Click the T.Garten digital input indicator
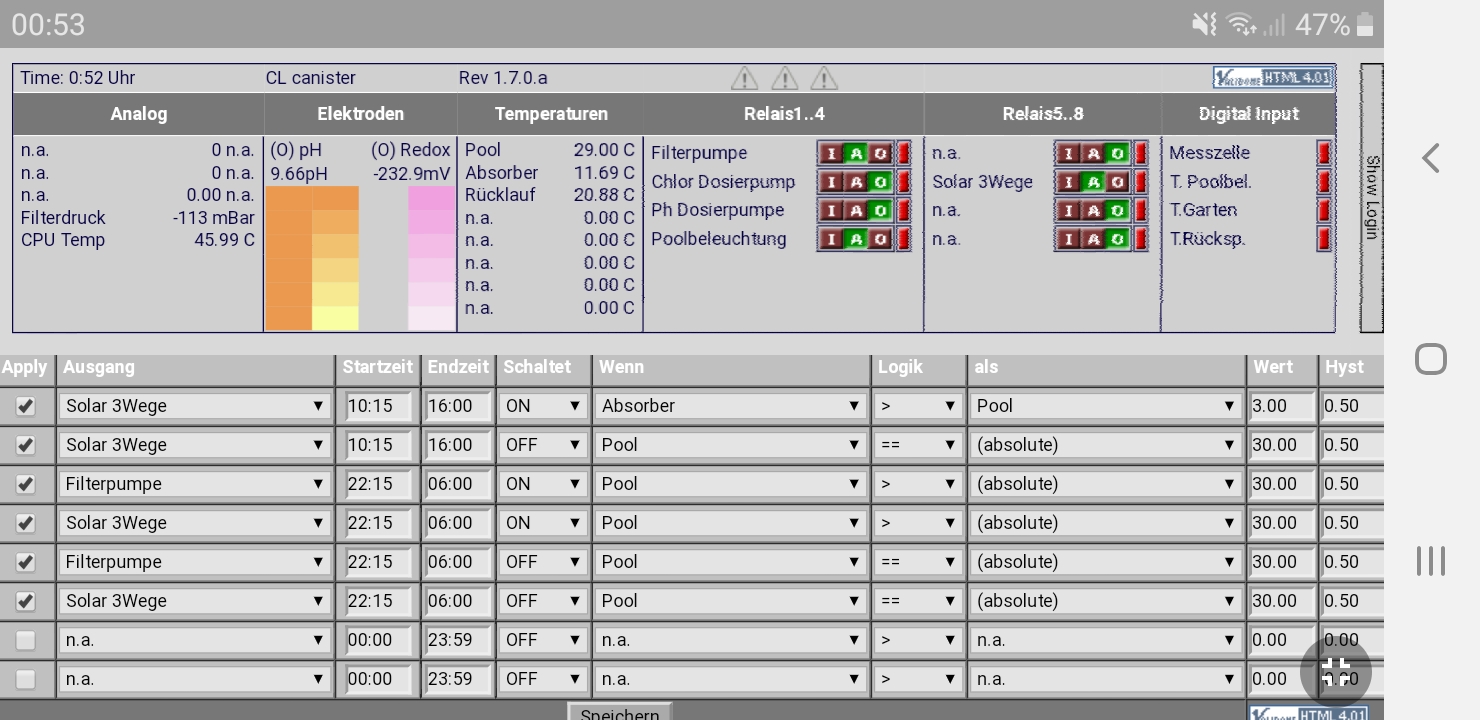 [x=1324, y=210]
